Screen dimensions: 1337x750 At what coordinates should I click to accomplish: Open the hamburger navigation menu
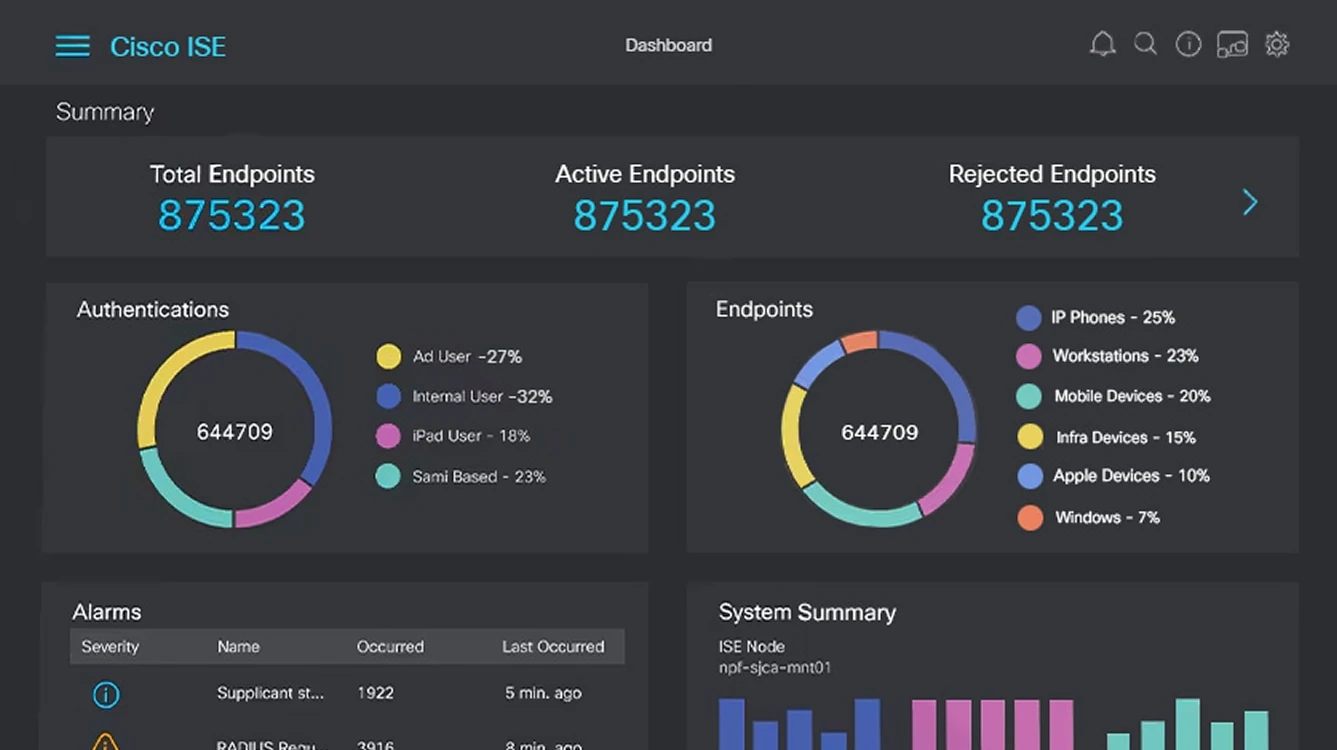coord(72,46)
